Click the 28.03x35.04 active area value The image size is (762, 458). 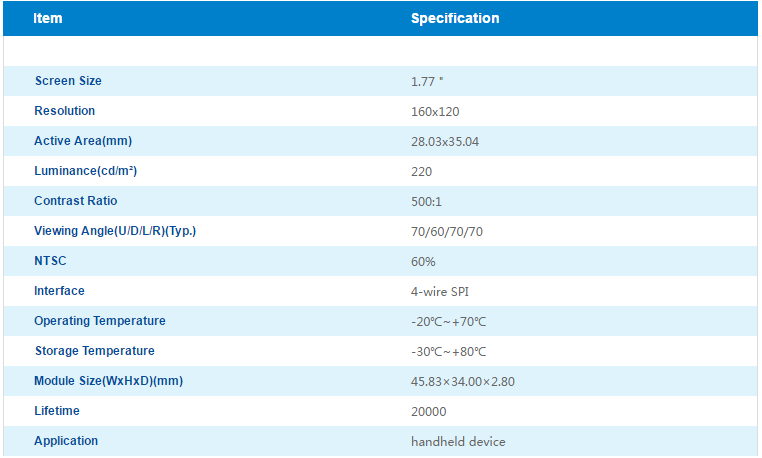pos(445,142)
